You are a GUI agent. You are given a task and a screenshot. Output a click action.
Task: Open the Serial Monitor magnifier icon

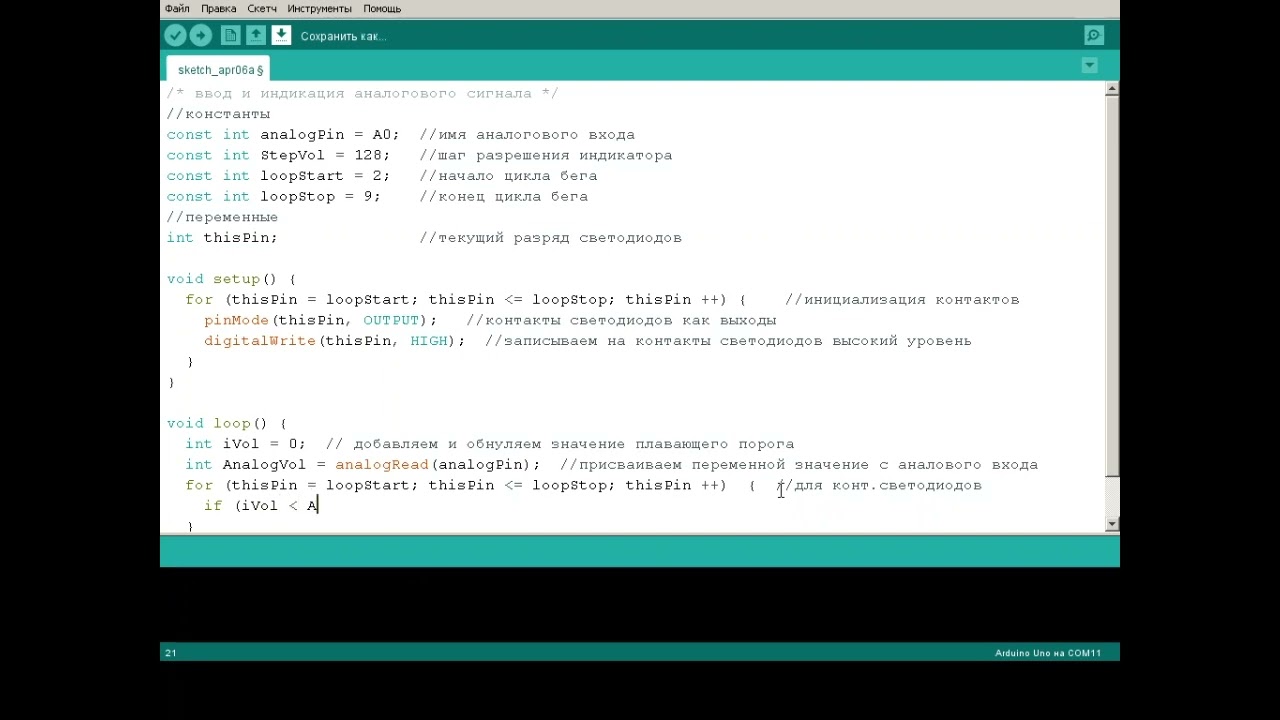coord(1094,36)
